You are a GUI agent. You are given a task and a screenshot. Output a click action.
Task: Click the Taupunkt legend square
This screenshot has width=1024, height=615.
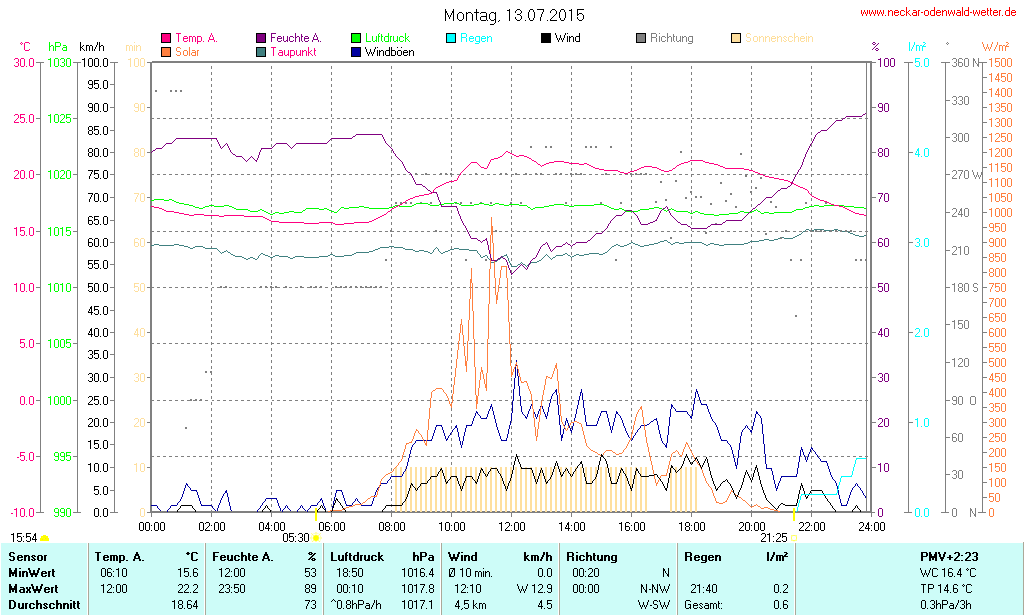pos(262,51)
